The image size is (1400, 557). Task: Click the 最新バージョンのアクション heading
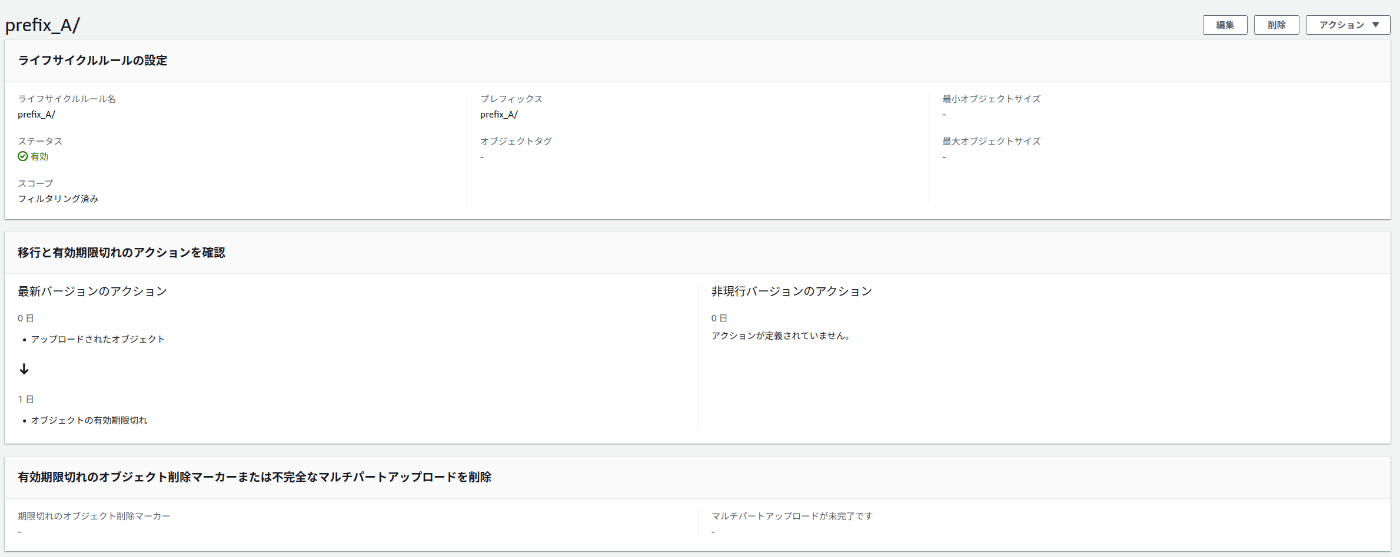pyautogui.click(x=92, y=291)
